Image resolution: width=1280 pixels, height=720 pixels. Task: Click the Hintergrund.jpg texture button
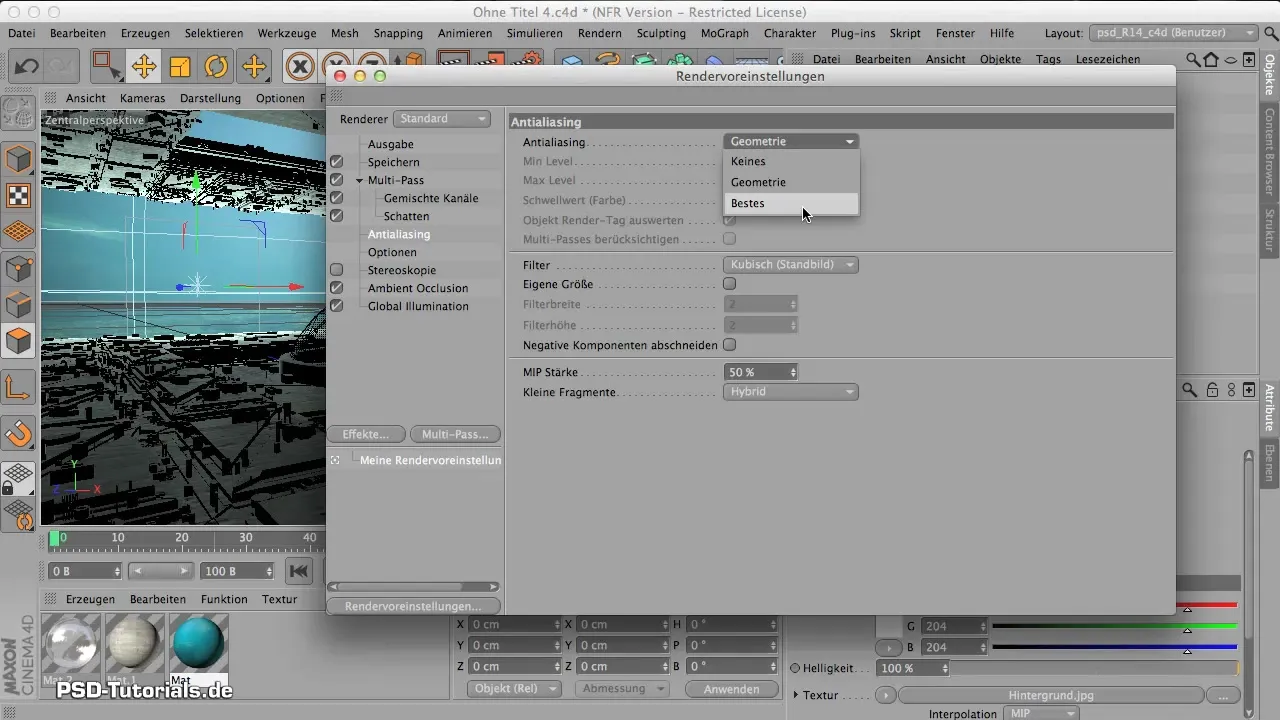pyautogui.click(x=1050, y=695)
